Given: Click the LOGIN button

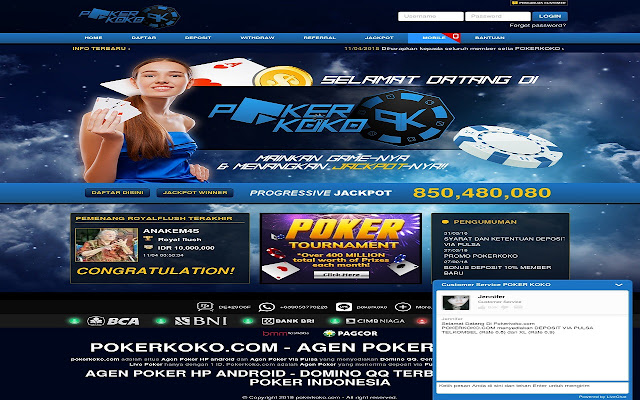Looking at the screenshot, I should [x=549, y=16].
